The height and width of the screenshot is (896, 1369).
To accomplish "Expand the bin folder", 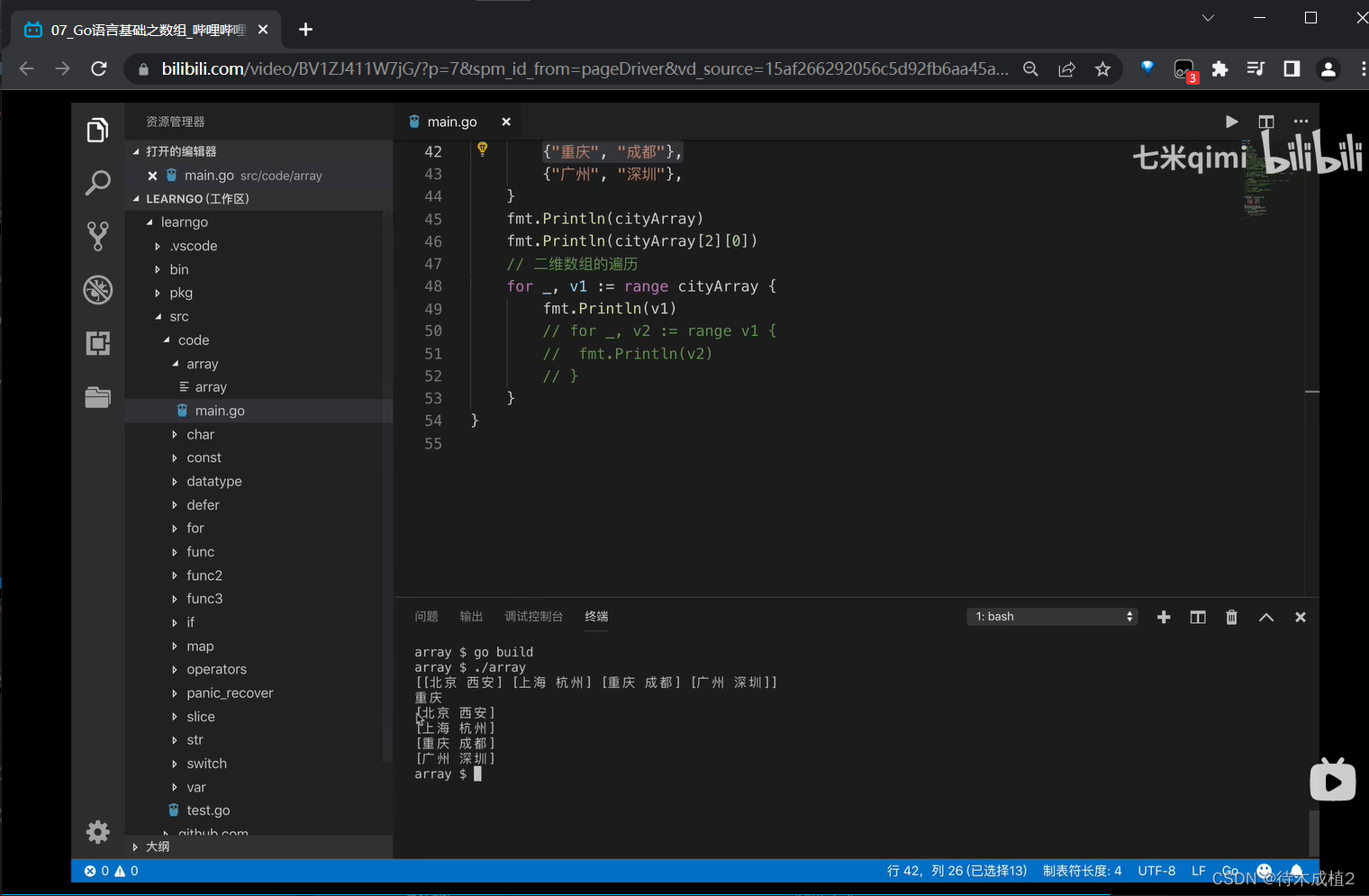I will tap(158, 269).
